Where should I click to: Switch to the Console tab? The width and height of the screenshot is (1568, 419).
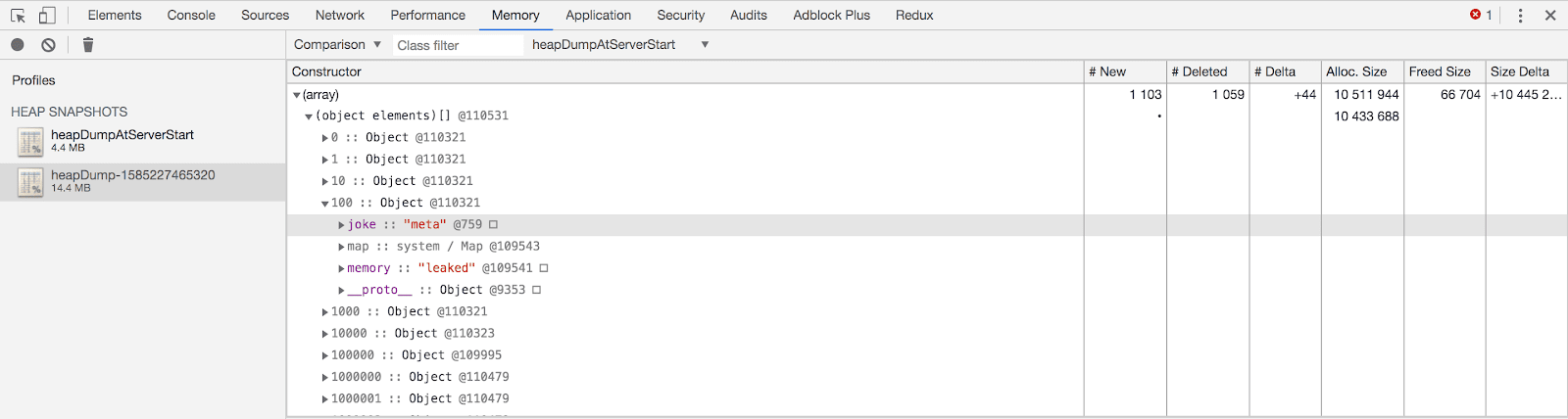pyautogui.click(x=191, y=16)
